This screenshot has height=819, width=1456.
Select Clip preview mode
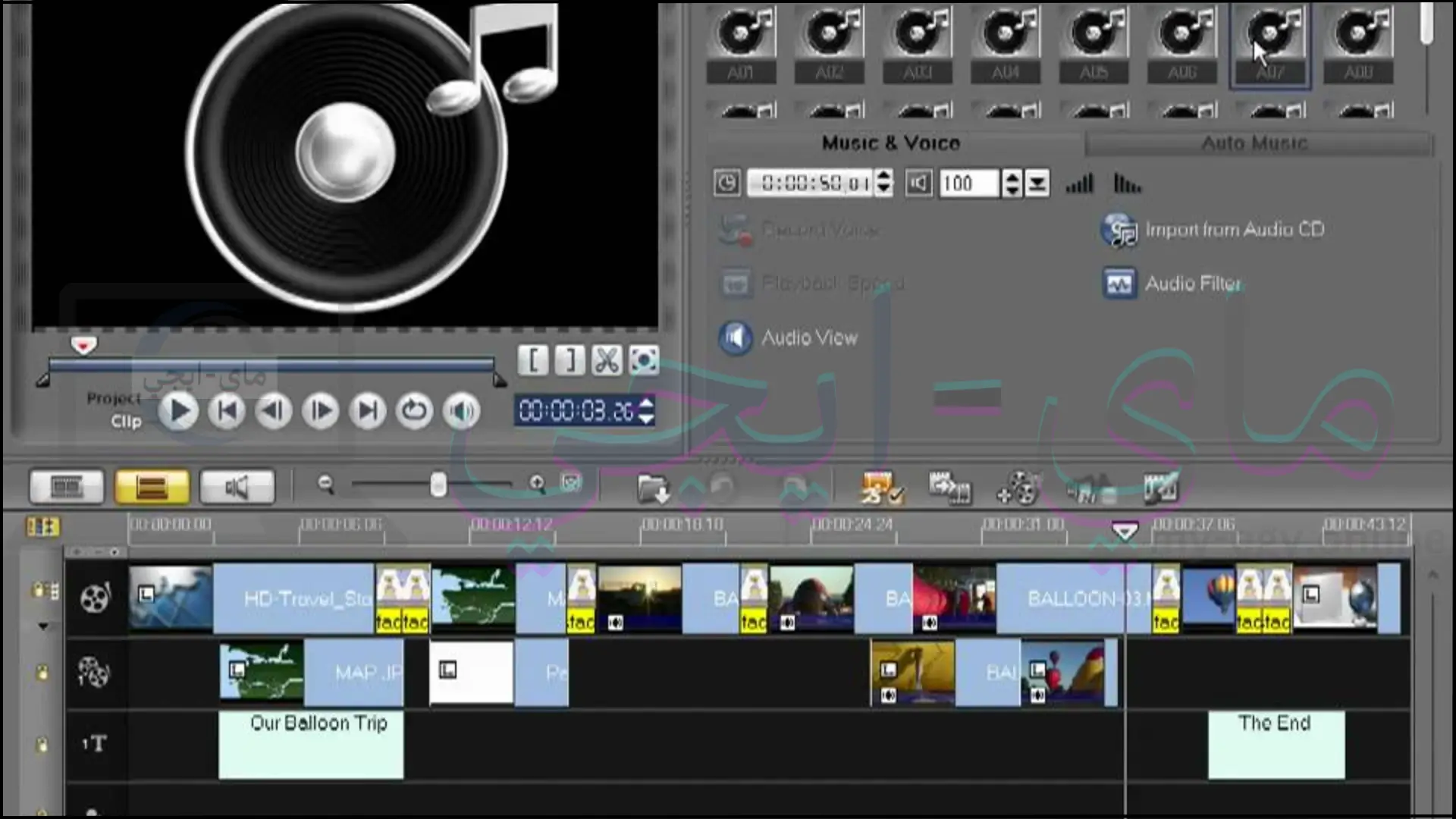(x=126, y=422)
